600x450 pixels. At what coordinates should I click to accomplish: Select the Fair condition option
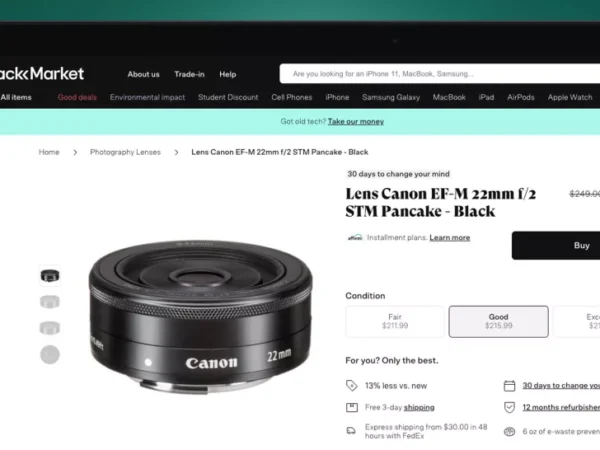click(395, 321)
